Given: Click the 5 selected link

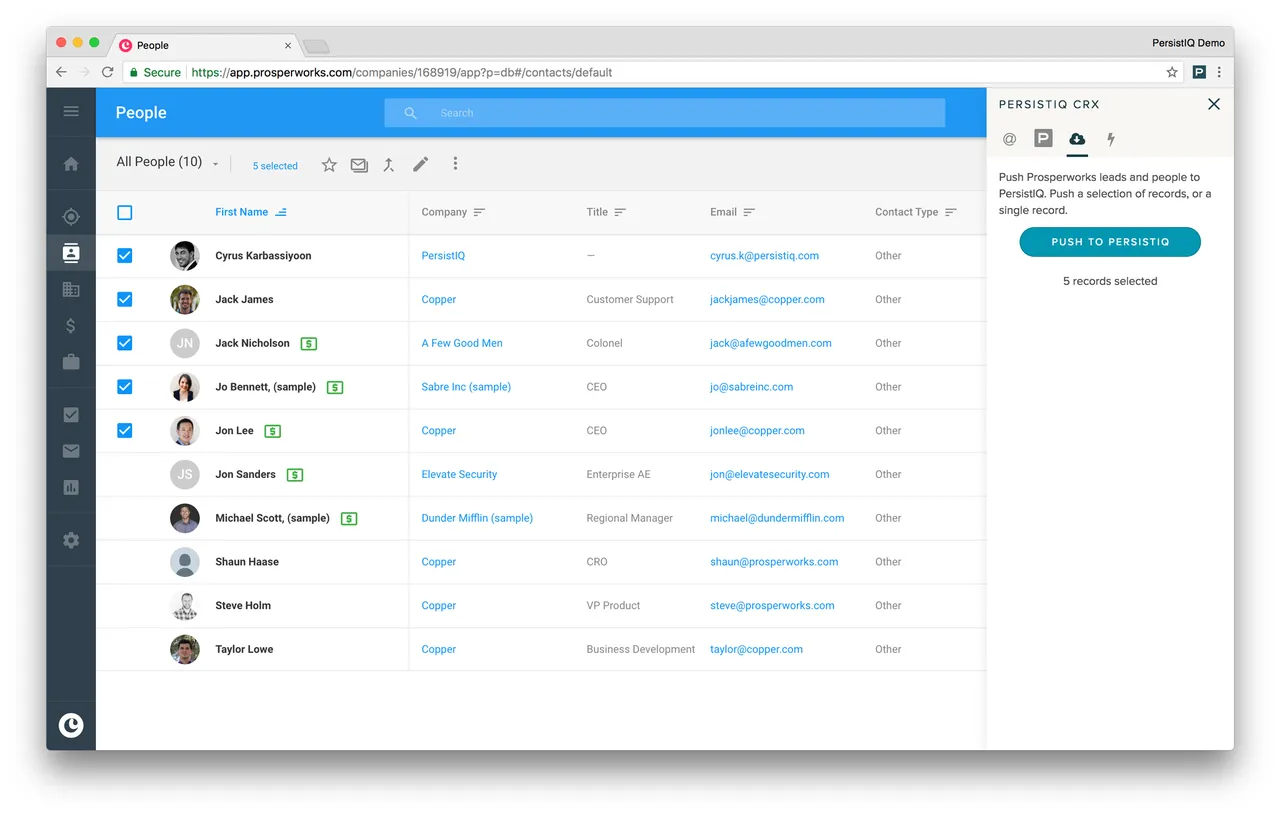Looking at the screenshot, I should [275, 166].
